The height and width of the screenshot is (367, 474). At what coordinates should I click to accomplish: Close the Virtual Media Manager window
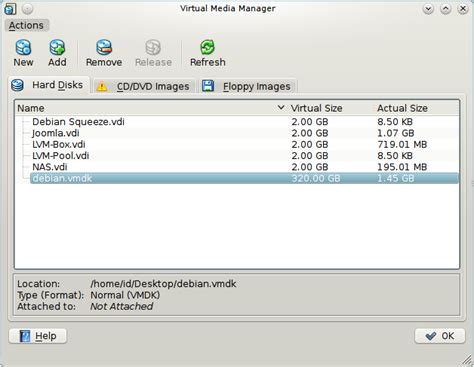[x=463, y=9]
